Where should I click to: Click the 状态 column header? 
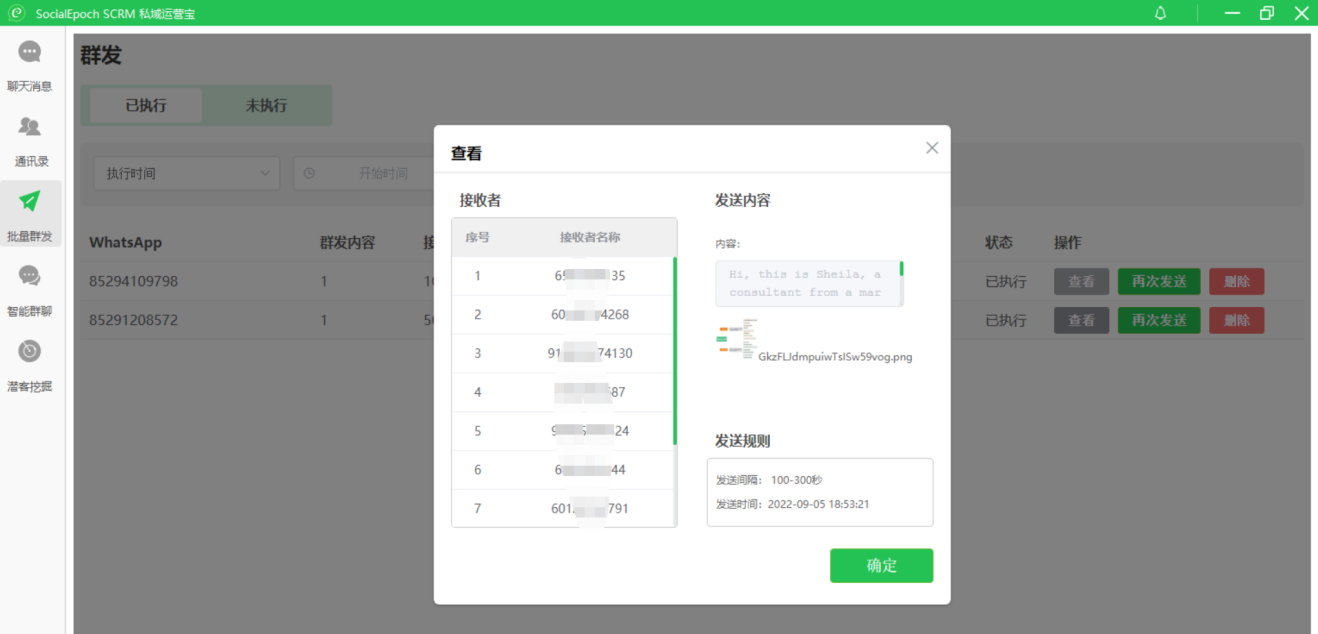pyautogui.click(x=999, y=242)
